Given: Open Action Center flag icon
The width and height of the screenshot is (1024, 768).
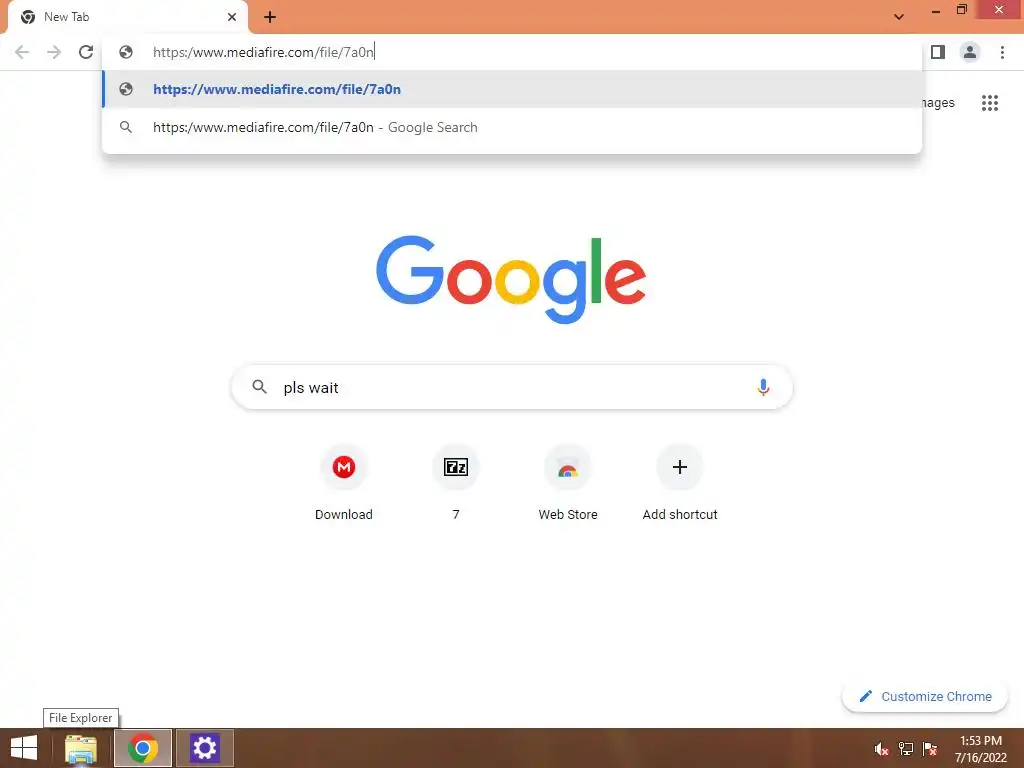Looking at the screenshot, I should [x=930, y=749].
